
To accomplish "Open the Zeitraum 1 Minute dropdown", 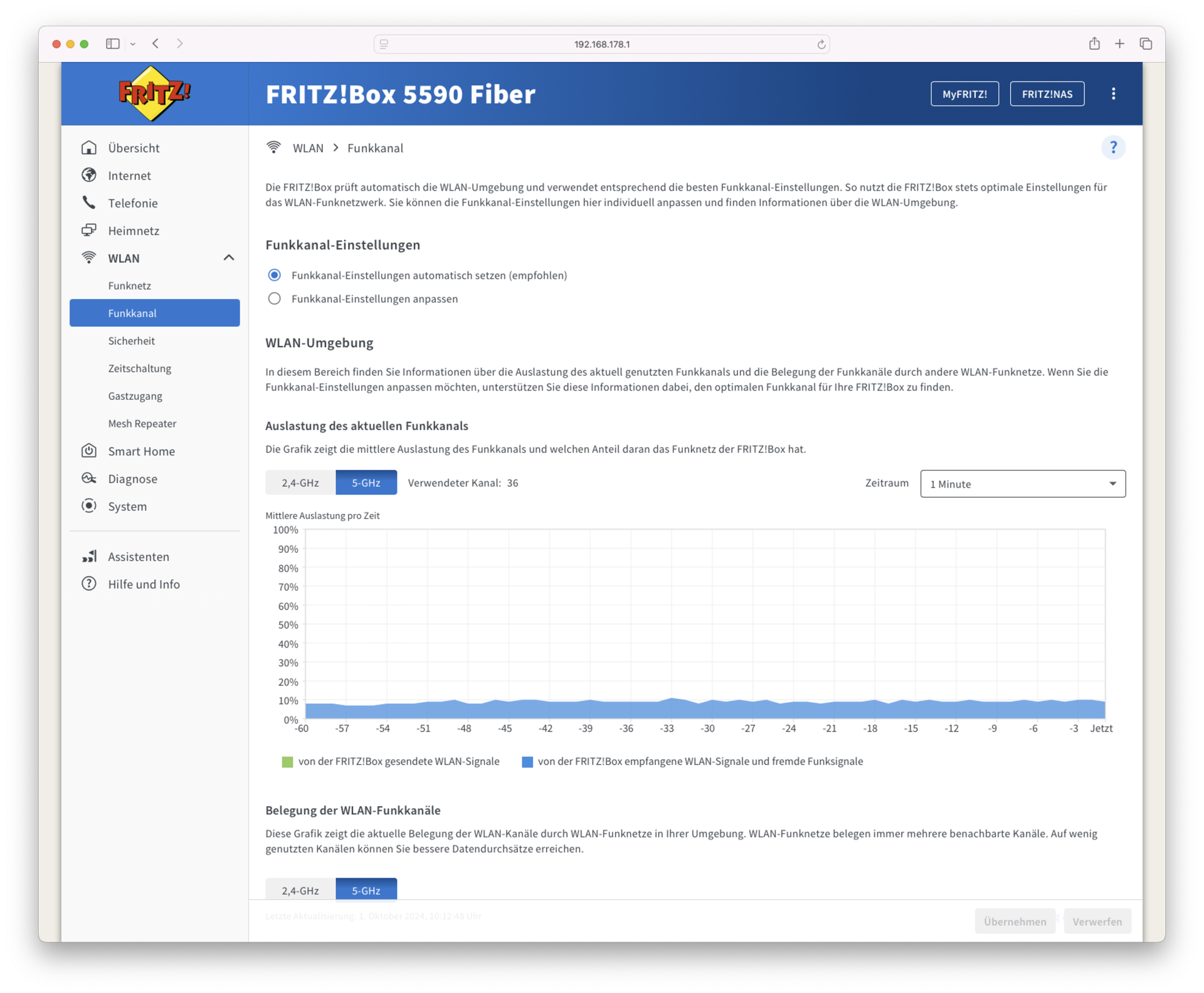I will pyautogui.click(x=1023, y=483).
